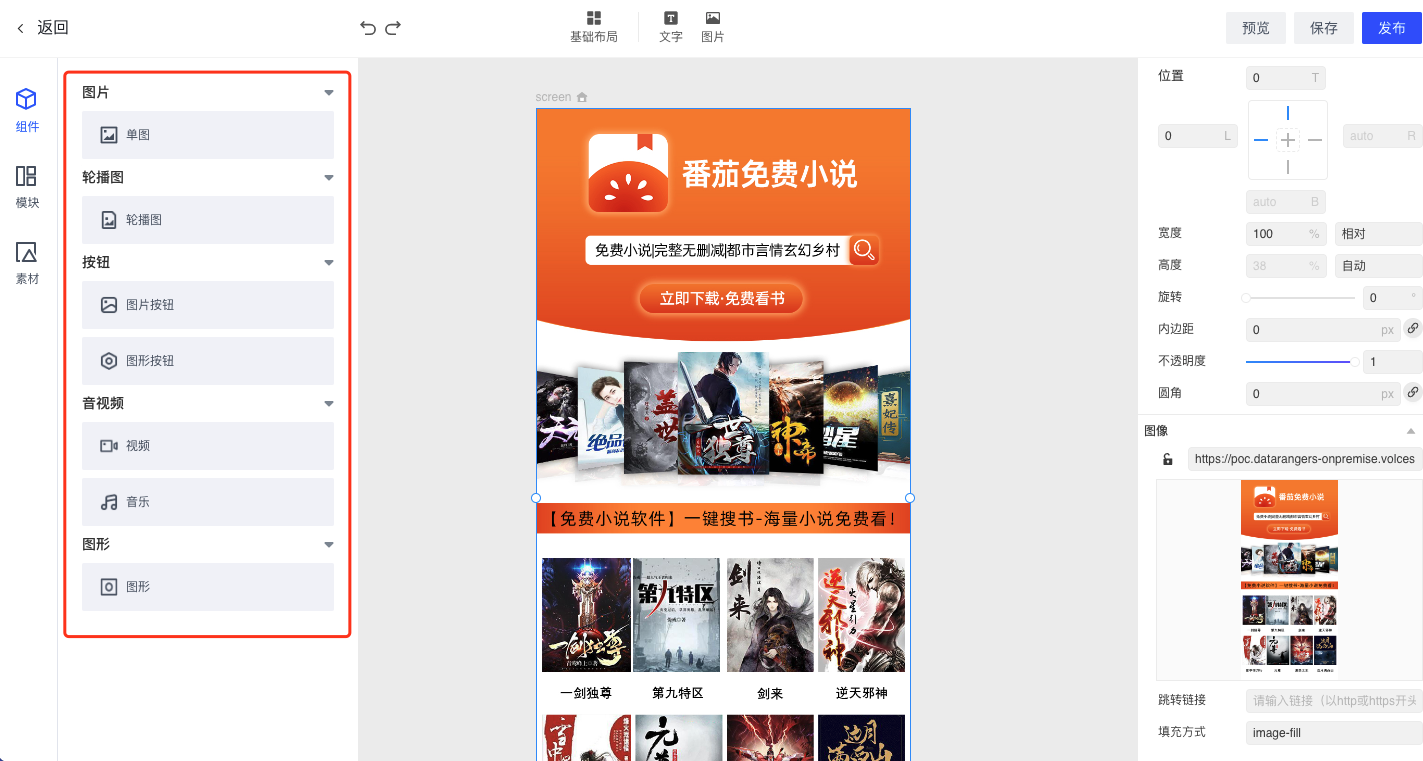
Task: Click the 立即下载·免费看书 button on canvas
Action: click(721, 298)
